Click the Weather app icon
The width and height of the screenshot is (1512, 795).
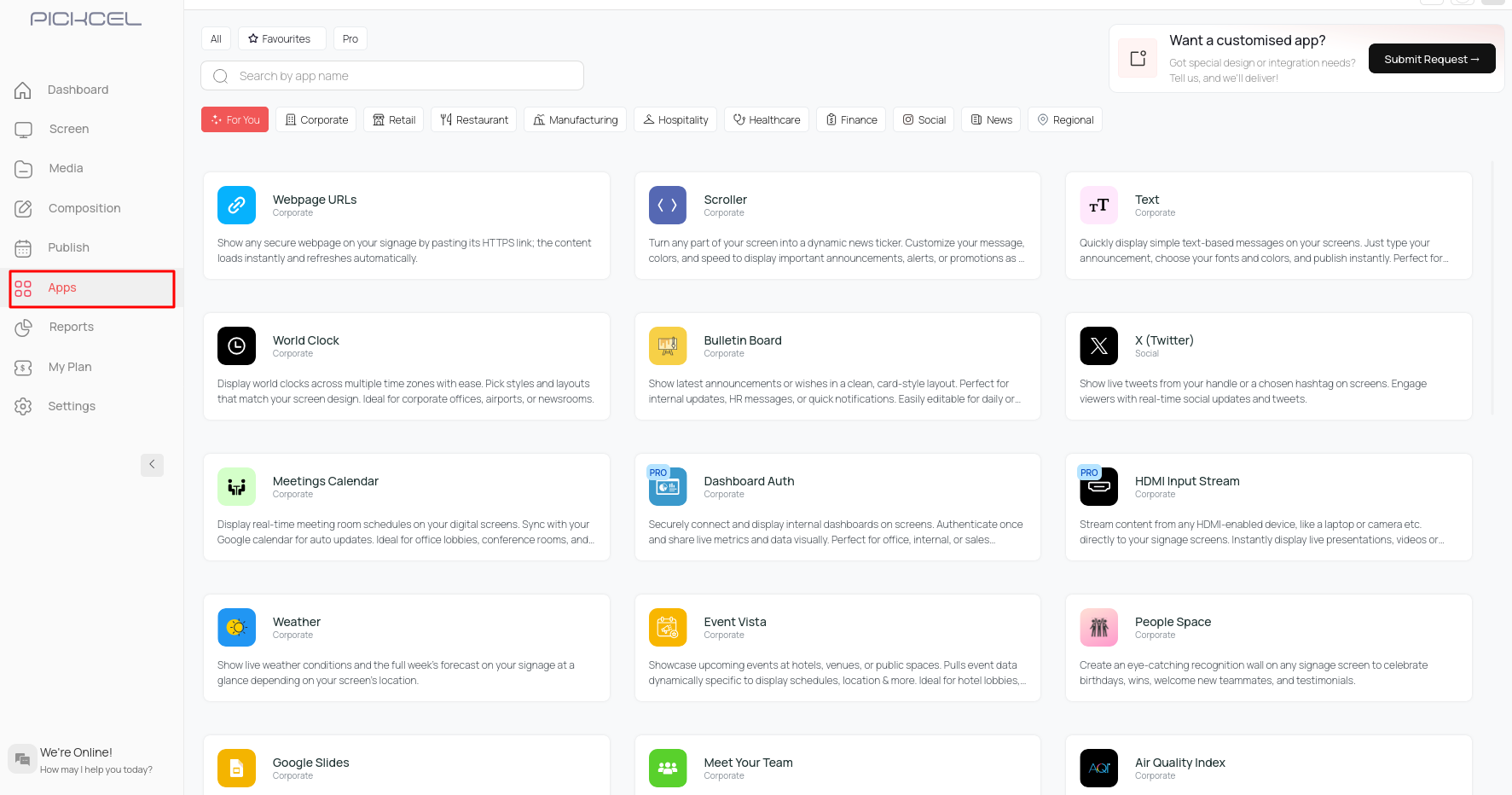point(236,628)
